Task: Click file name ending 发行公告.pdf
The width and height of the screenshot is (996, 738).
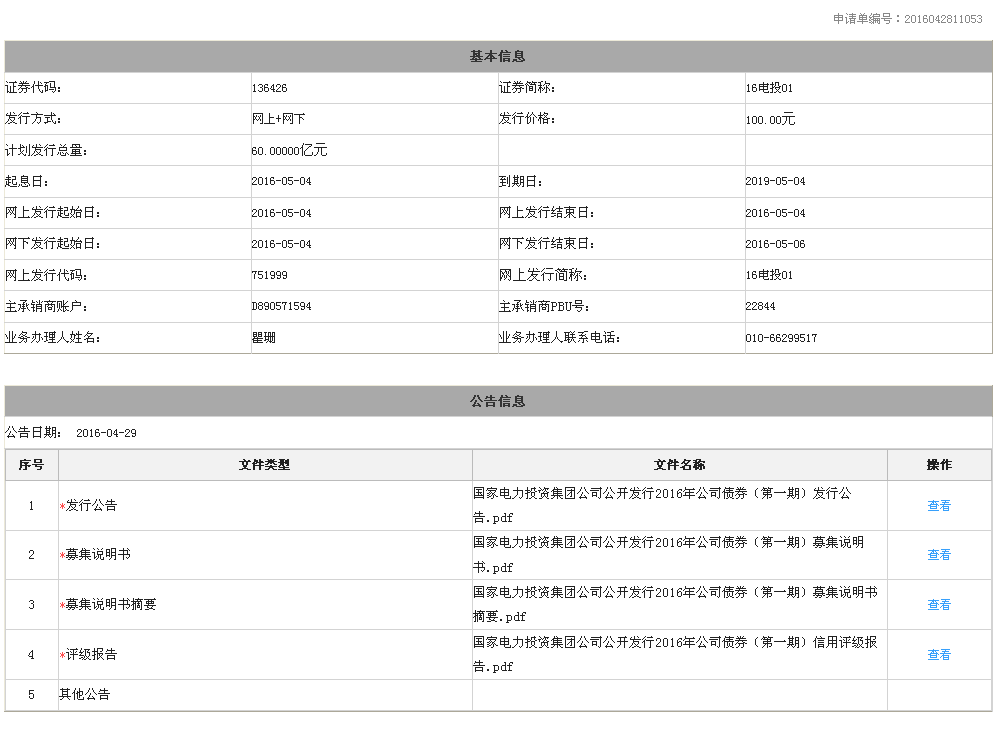Action: 662,506
